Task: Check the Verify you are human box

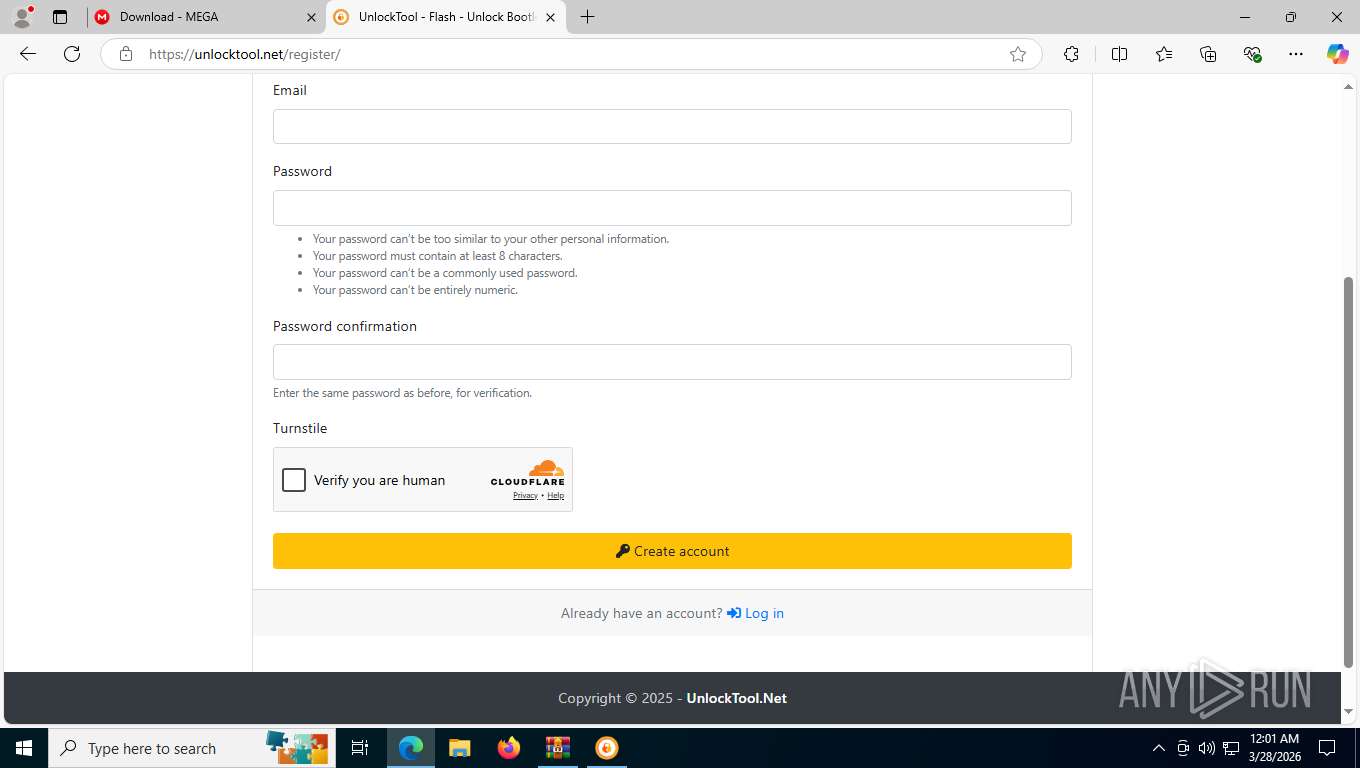Action: point(294,480)
